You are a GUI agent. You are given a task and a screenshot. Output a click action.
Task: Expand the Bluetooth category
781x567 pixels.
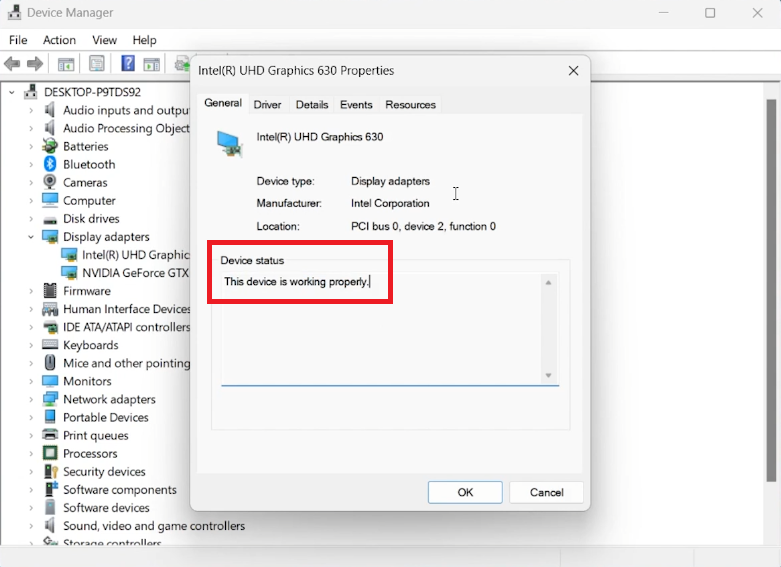click(x=31, y=164)
